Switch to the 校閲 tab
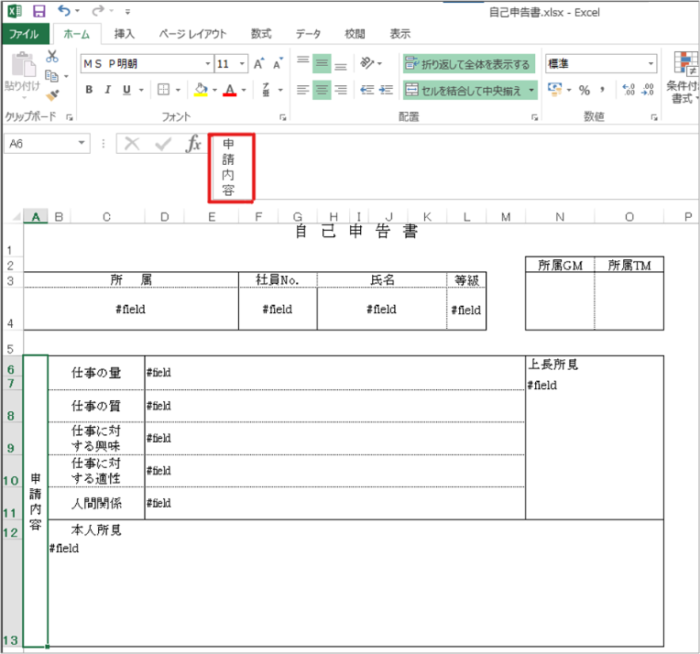The width and height of the screenshot is (700, 654). click(x=355, y=34)
